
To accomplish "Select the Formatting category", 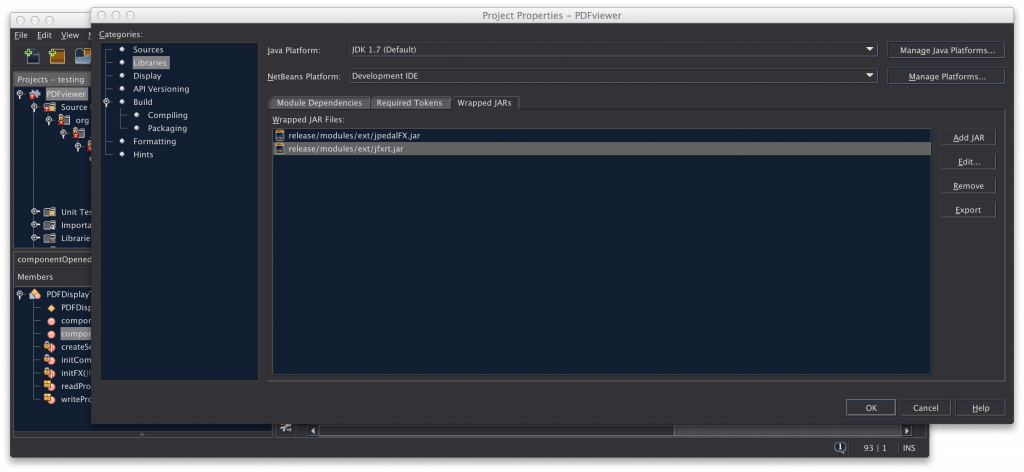I will pos(154,141).
